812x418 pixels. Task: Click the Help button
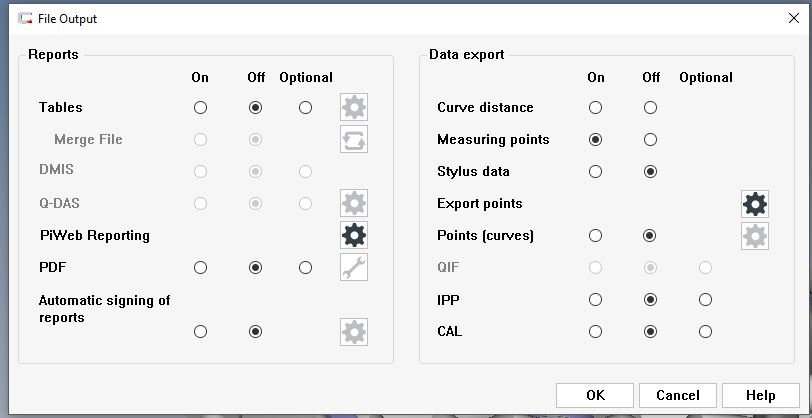(x=761, y=395)
